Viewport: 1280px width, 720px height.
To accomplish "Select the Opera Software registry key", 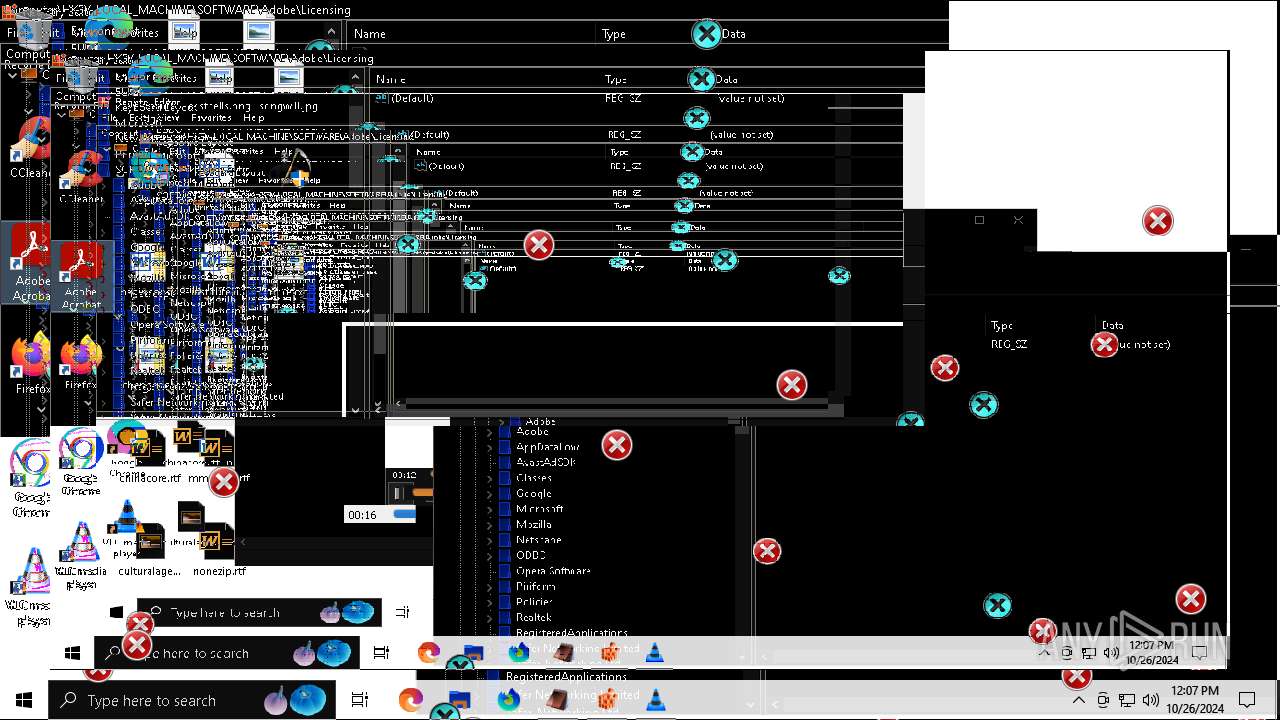I will pos(553,571).
